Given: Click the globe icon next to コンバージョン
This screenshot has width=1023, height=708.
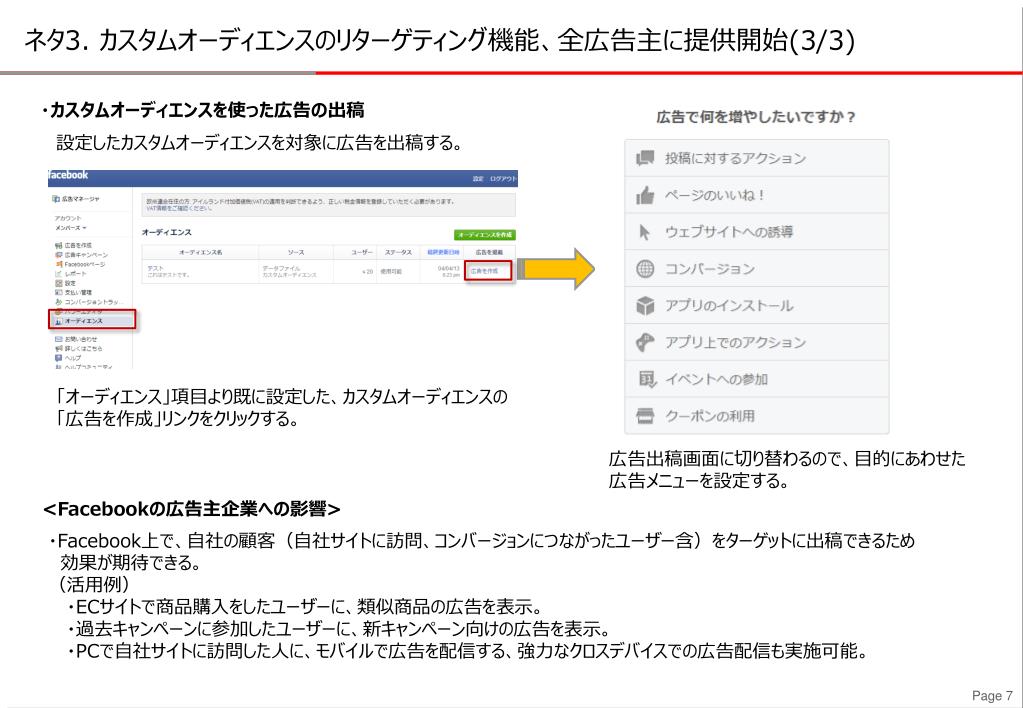Looking at the screenshot, I should pyautogui.click(x=645, y=268).
